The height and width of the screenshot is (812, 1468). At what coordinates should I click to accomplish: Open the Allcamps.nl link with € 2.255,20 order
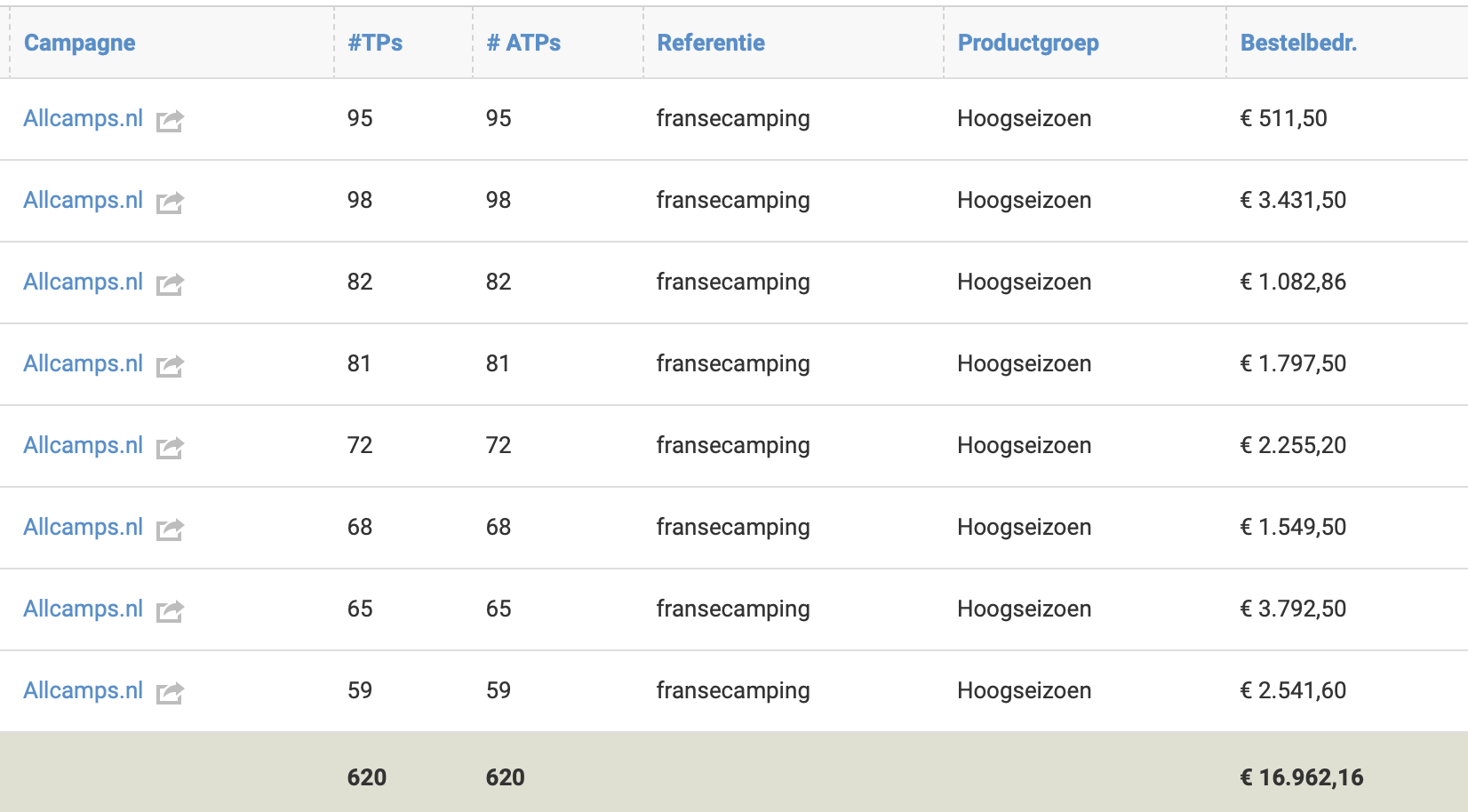click(x=83, y=445)
